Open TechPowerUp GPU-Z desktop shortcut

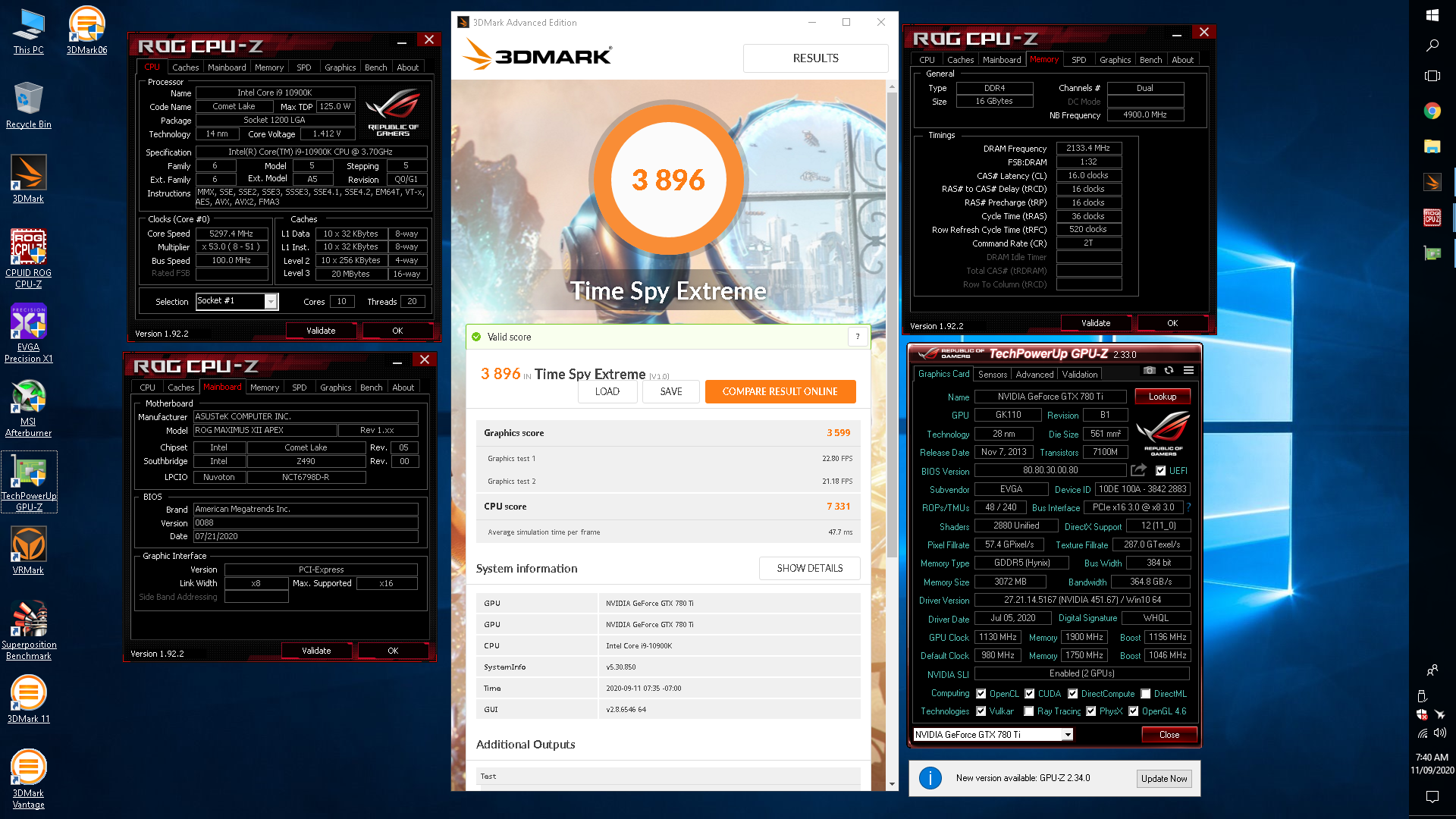29,482
